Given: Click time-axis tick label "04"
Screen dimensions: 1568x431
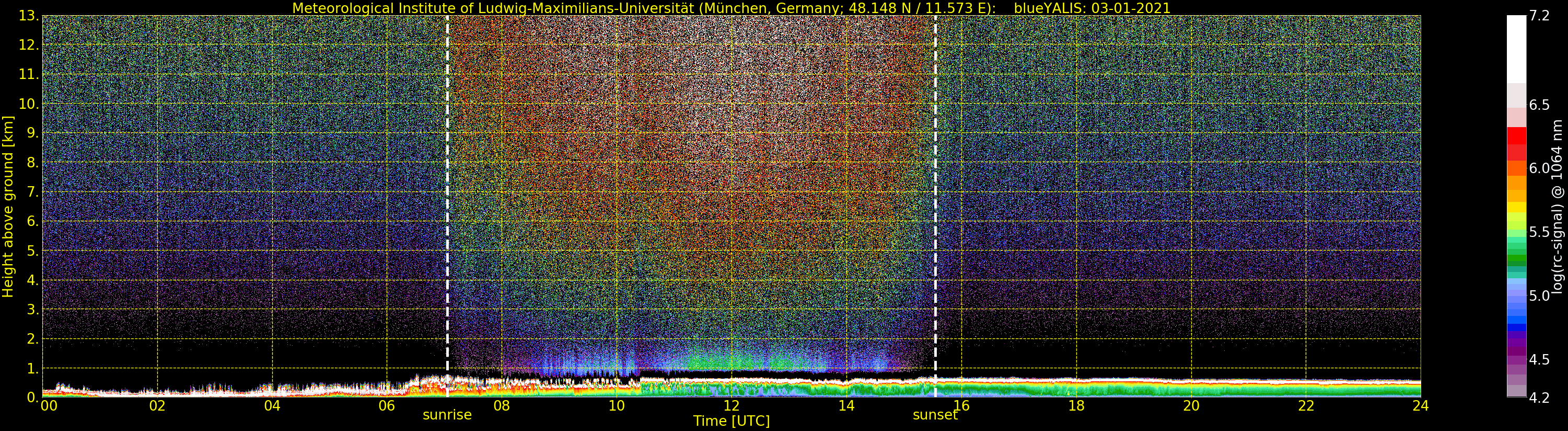Looking at the screenshot, I should click(x=272, y=406).
